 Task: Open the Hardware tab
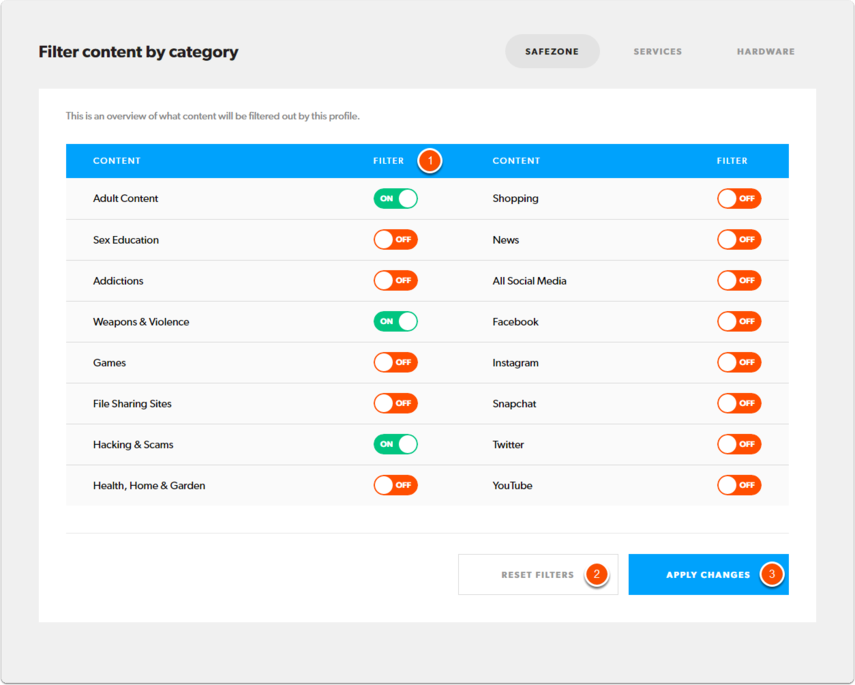(765, 51)
